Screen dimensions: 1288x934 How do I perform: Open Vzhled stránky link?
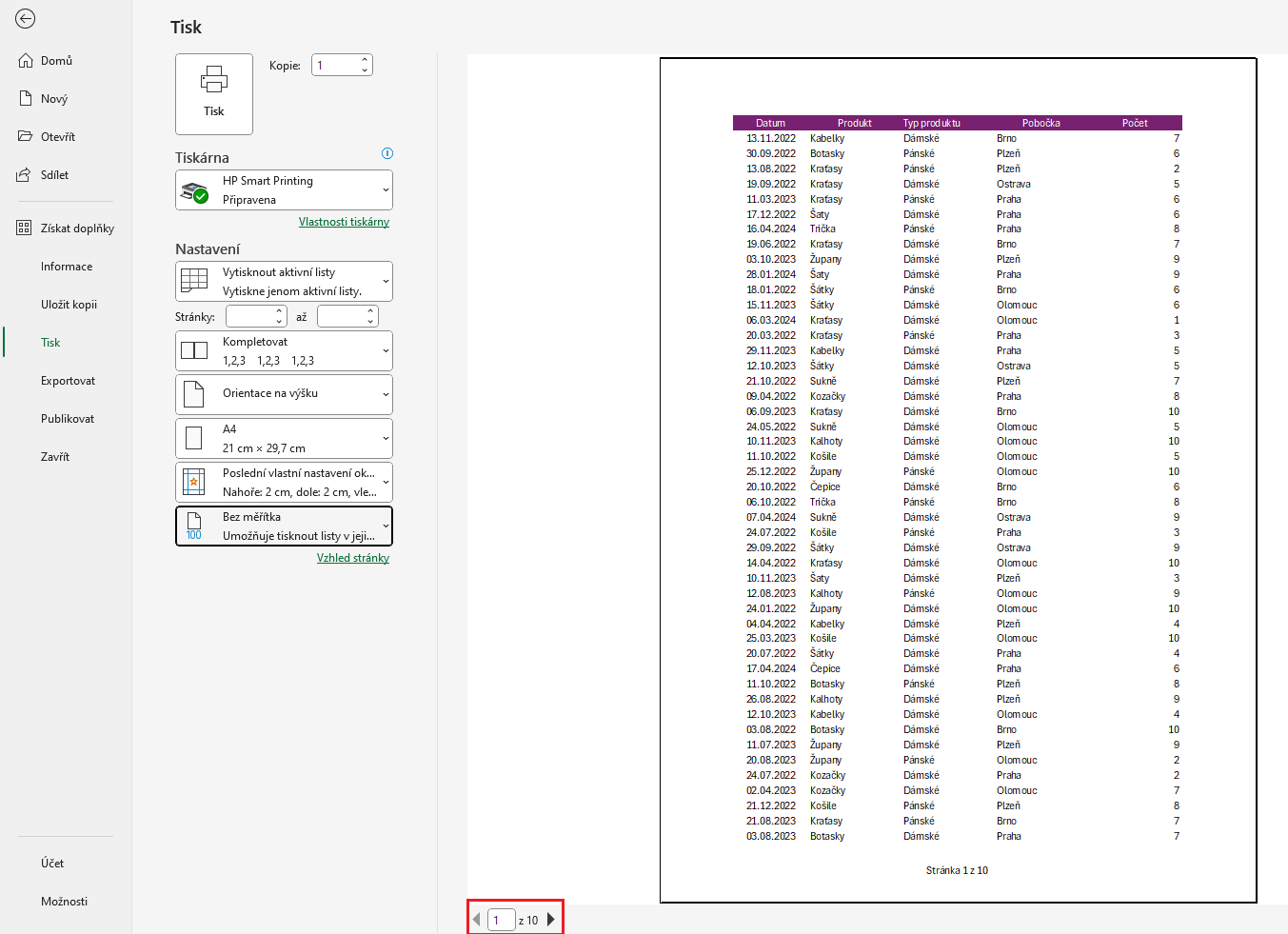click(353, 558)
